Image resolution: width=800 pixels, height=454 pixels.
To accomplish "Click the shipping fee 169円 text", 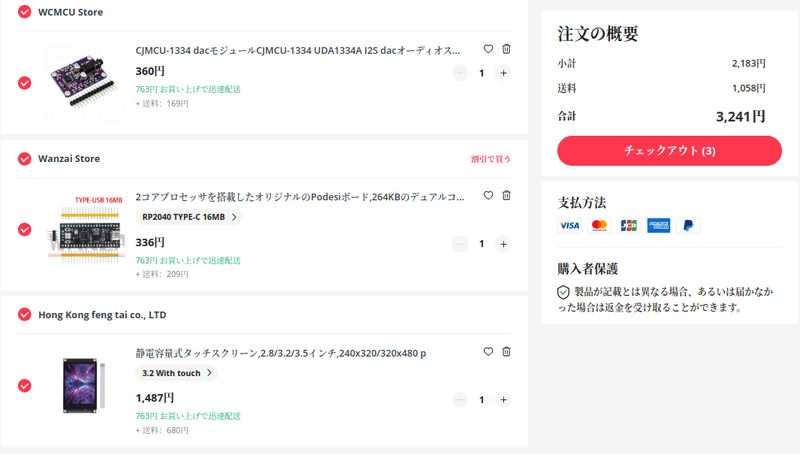I will click(x=162, y=104).
